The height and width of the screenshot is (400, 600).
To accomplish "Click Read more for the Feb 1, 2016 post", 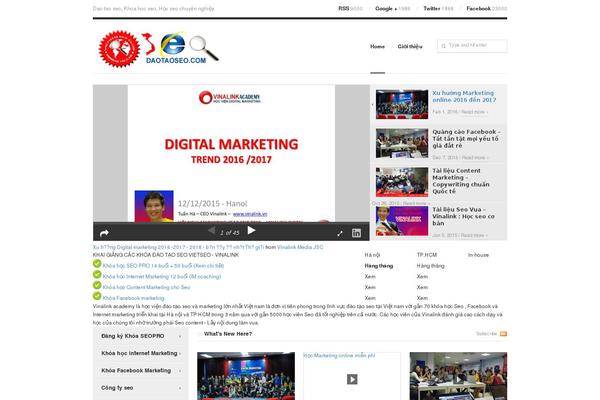I will [474, 112].
